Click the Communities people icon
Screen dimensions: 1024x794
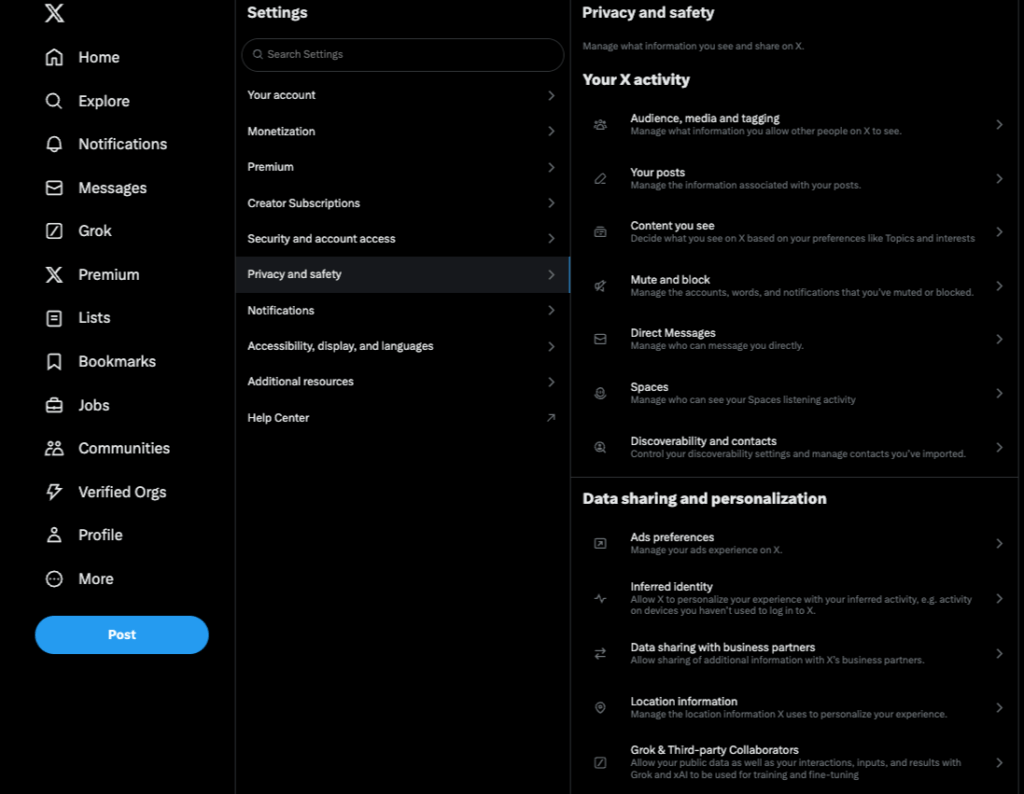[x=54, y=449]
